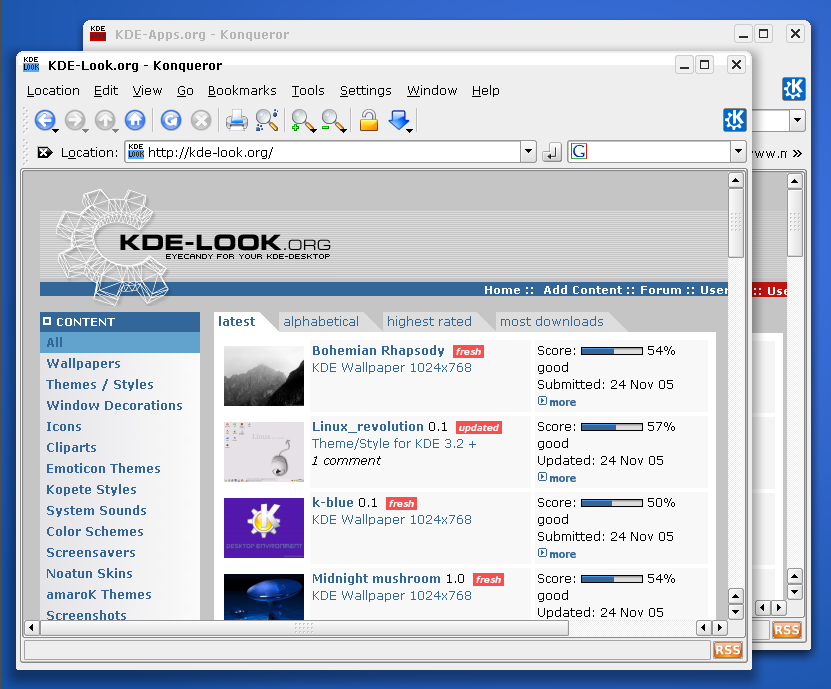This screenshot has height=689, width=831.
Task: Click the blue download arrow icon
Action: click(399, 121)
